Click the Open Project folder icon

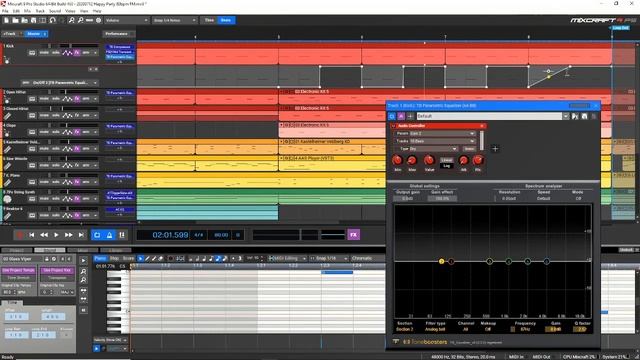[x=15, y=20]
